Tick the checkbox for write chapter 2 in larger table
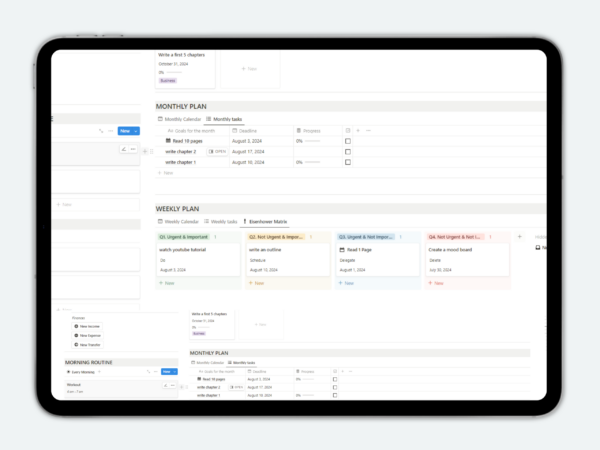This screenshot has width=600, height=450. coord(348,152)
